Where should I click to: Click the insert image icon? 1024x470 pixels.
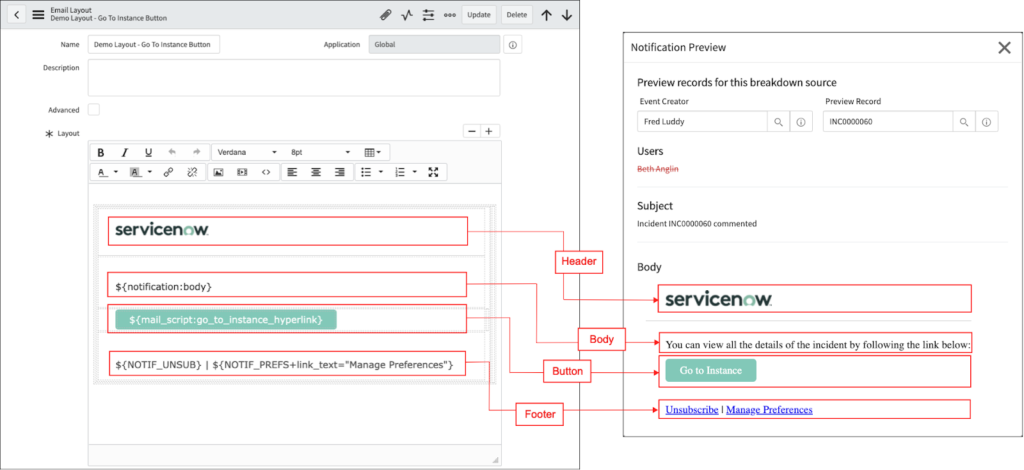click(x=218, y=172)
